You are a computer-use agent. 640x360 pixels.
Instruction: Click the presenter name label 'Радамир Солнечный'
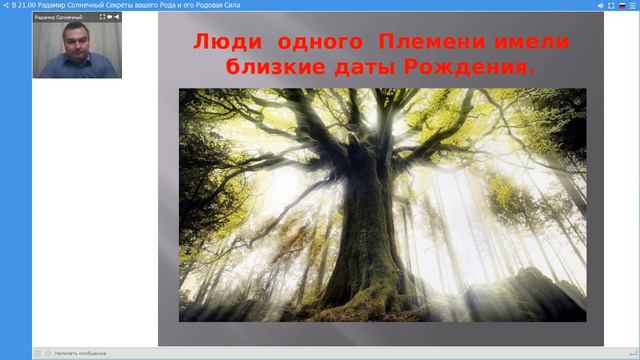(58, 17)
